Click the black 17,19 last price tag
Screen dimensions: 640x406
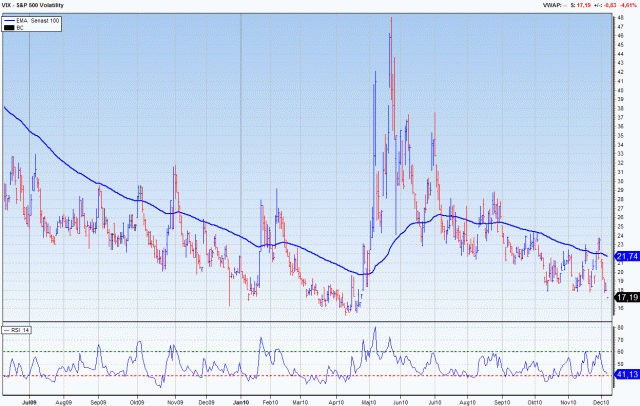627,297
